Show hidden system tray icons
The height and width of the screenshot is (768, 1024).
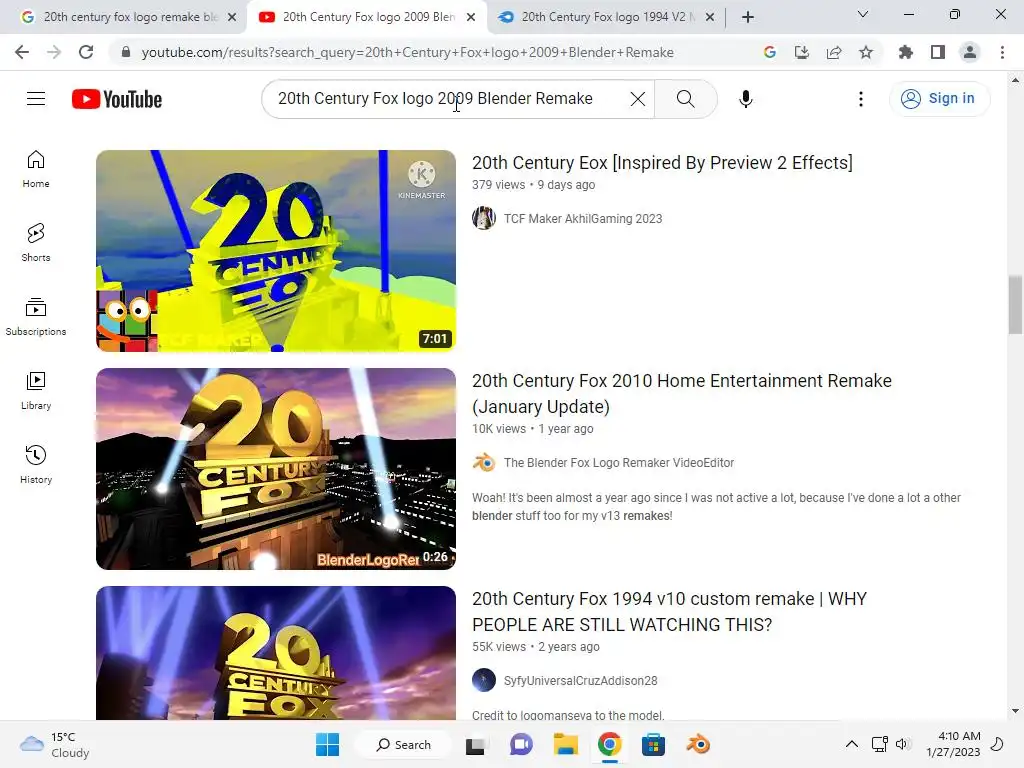tap(852, 744)
